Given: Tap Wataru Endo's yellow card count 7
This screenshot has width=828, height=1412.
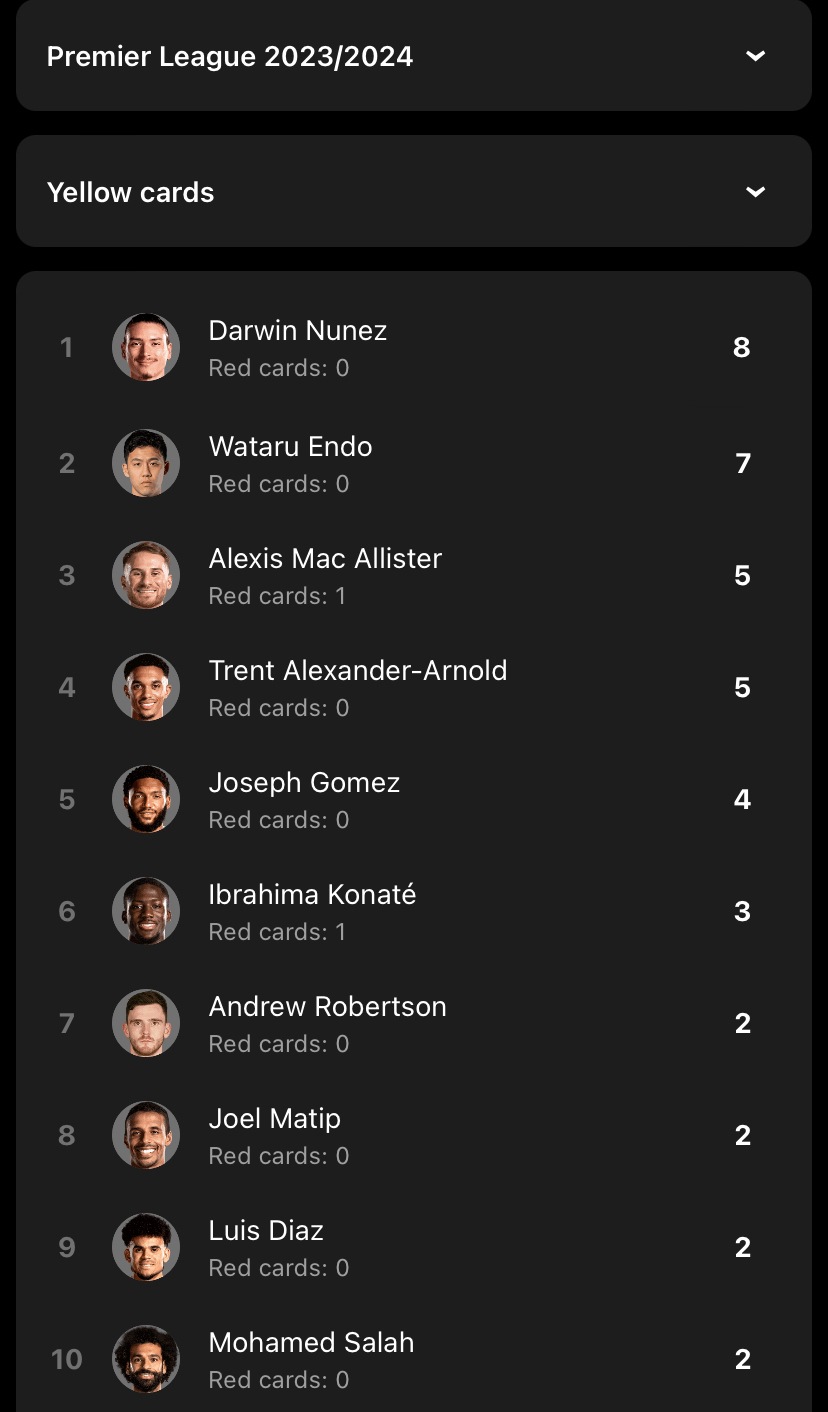Looking at the screenshot, I should pyautogui.click(x=742, y=463).
